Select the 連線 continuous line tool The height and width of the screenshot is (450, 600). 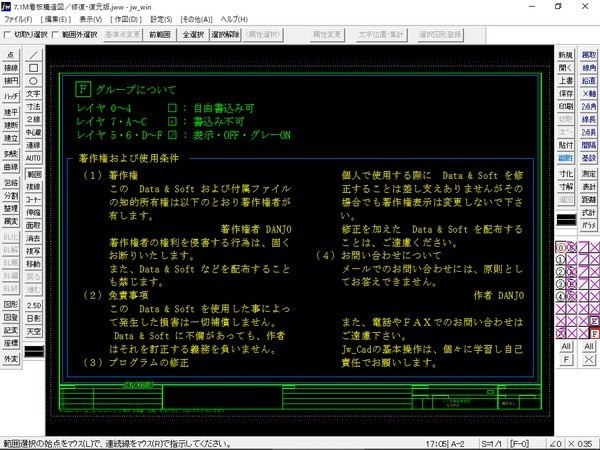click(x=33, y=145)
